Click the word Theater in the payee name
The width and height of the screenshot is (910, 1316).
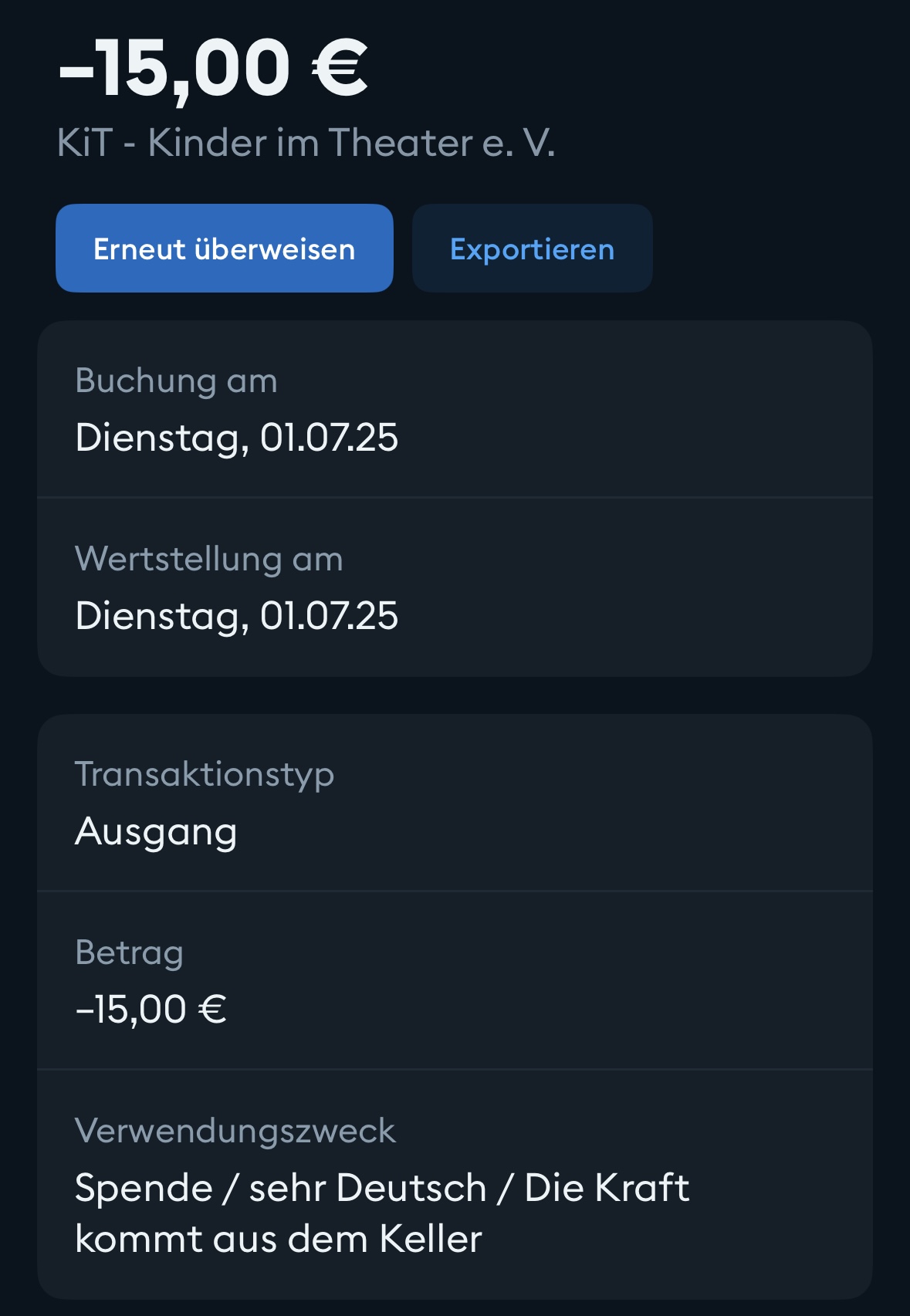click(401, 143)
